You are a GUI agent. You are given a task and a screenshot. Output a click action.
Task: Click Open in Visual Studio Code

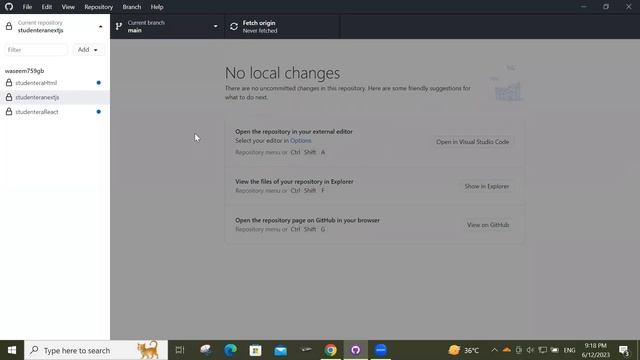coord(472,142)
